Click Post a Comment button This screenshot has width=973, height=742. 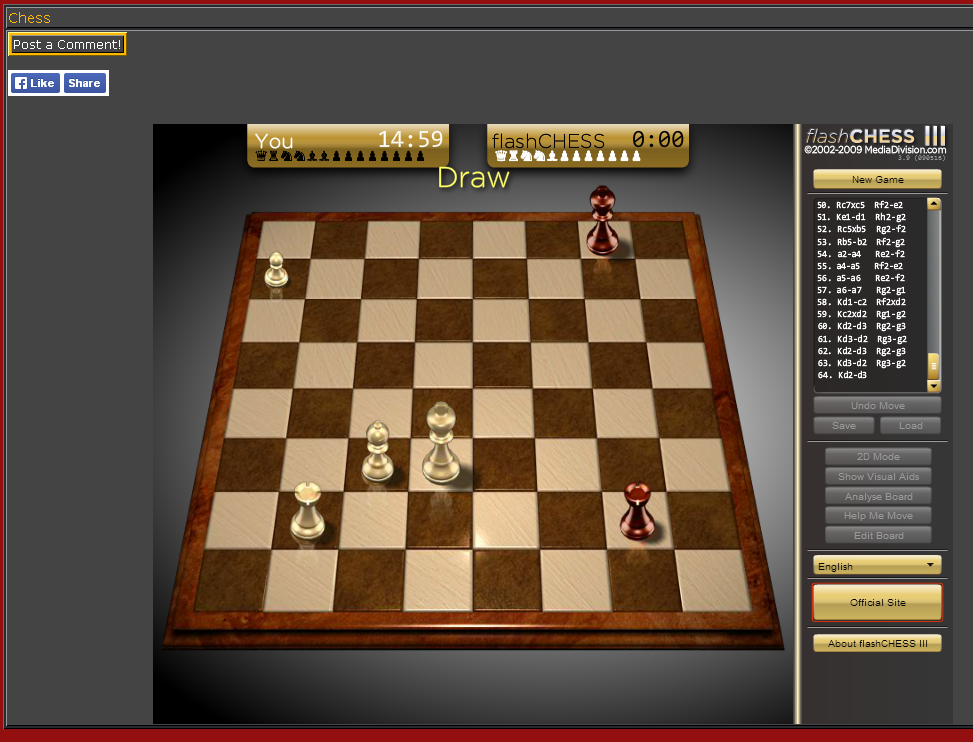[67, 45]
